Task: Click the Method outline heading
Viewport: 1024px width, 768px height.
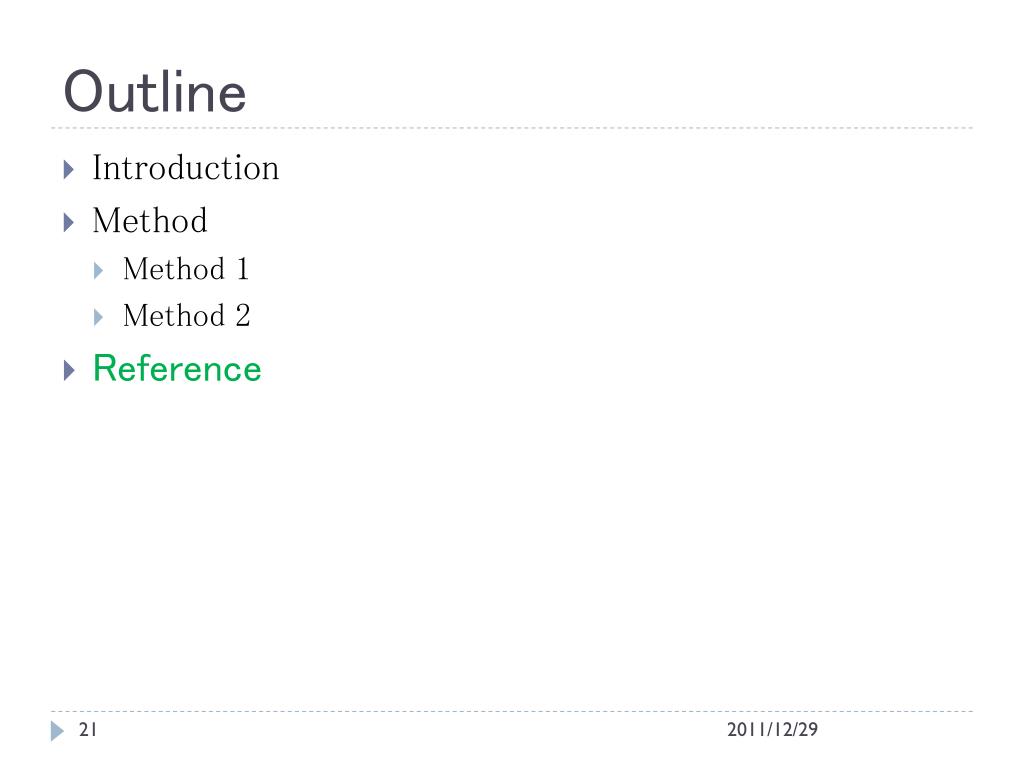Action: click(150, 221)
